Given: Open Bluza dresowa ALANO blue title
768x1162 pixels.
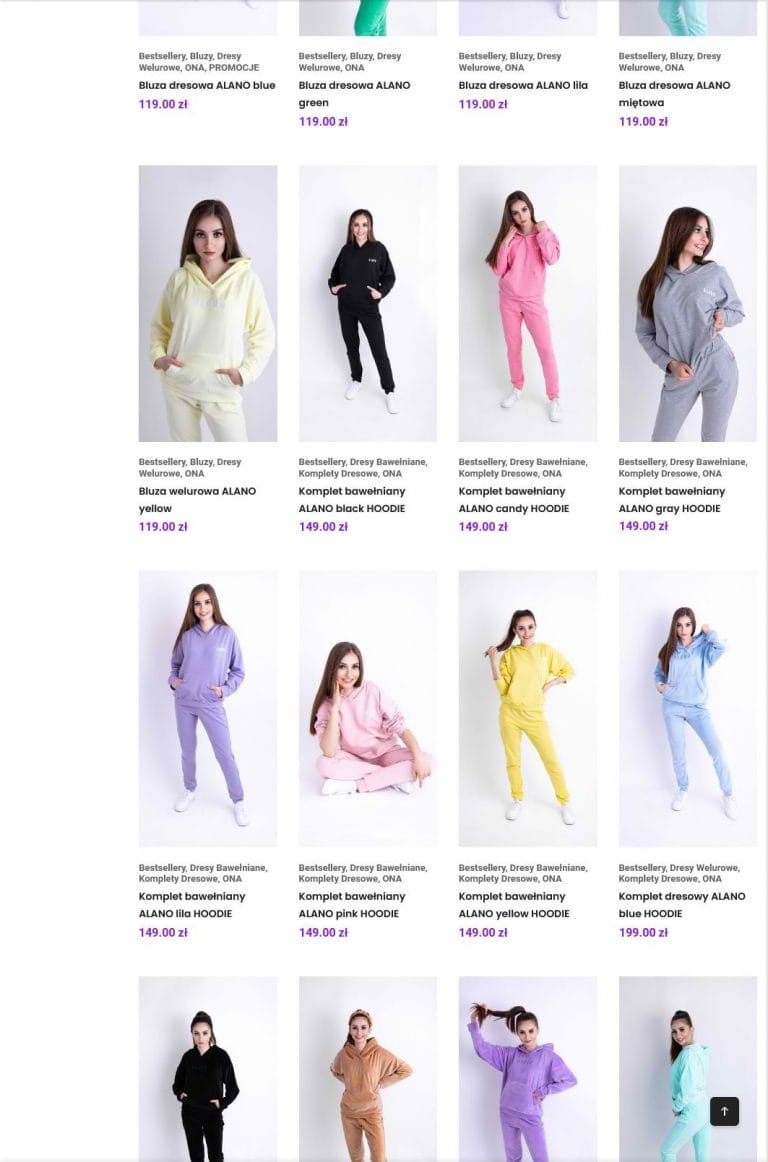Looking at the screenshot, I should pos(207,85).
